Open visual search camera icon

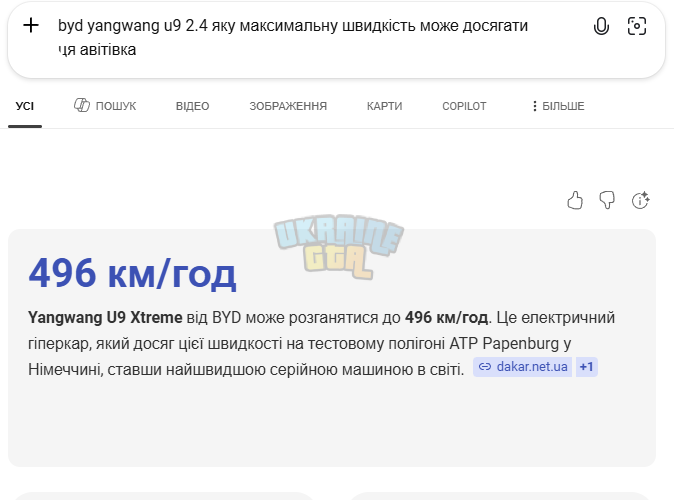coord(637,26)
